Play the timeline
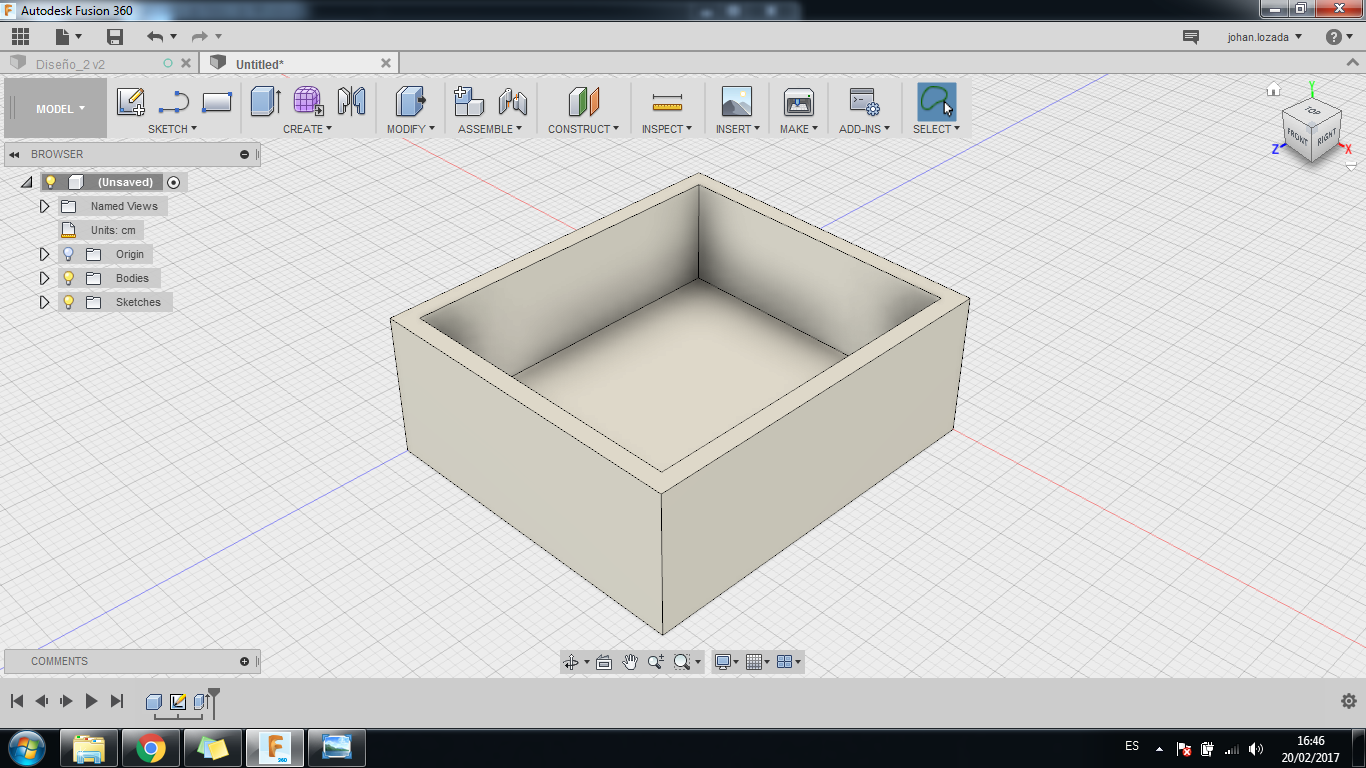Viewport: 1366px width, 768px height. point(91,701)
